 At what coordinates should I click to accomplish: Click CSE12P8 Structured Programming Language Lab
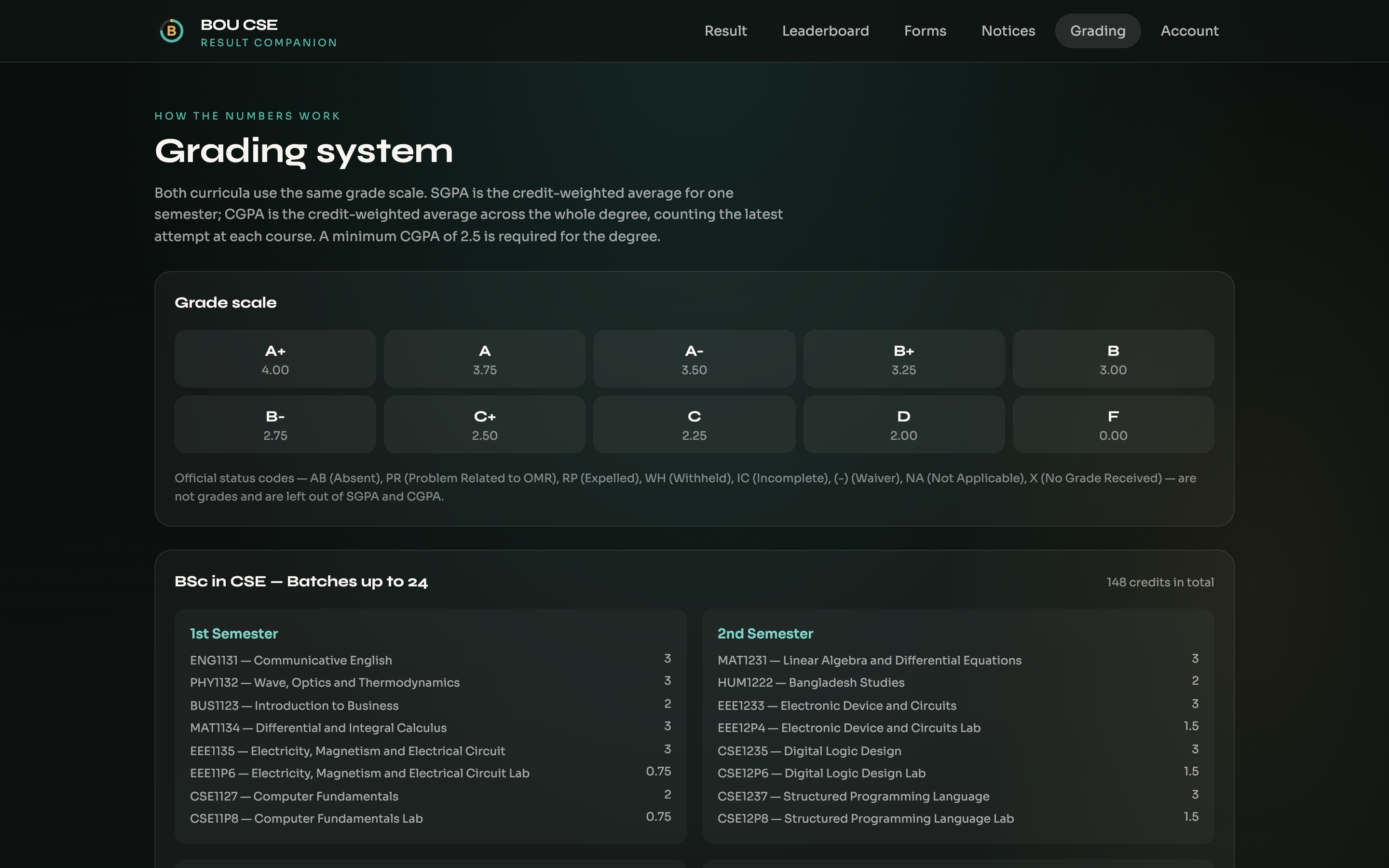click(x=958, y=818)
